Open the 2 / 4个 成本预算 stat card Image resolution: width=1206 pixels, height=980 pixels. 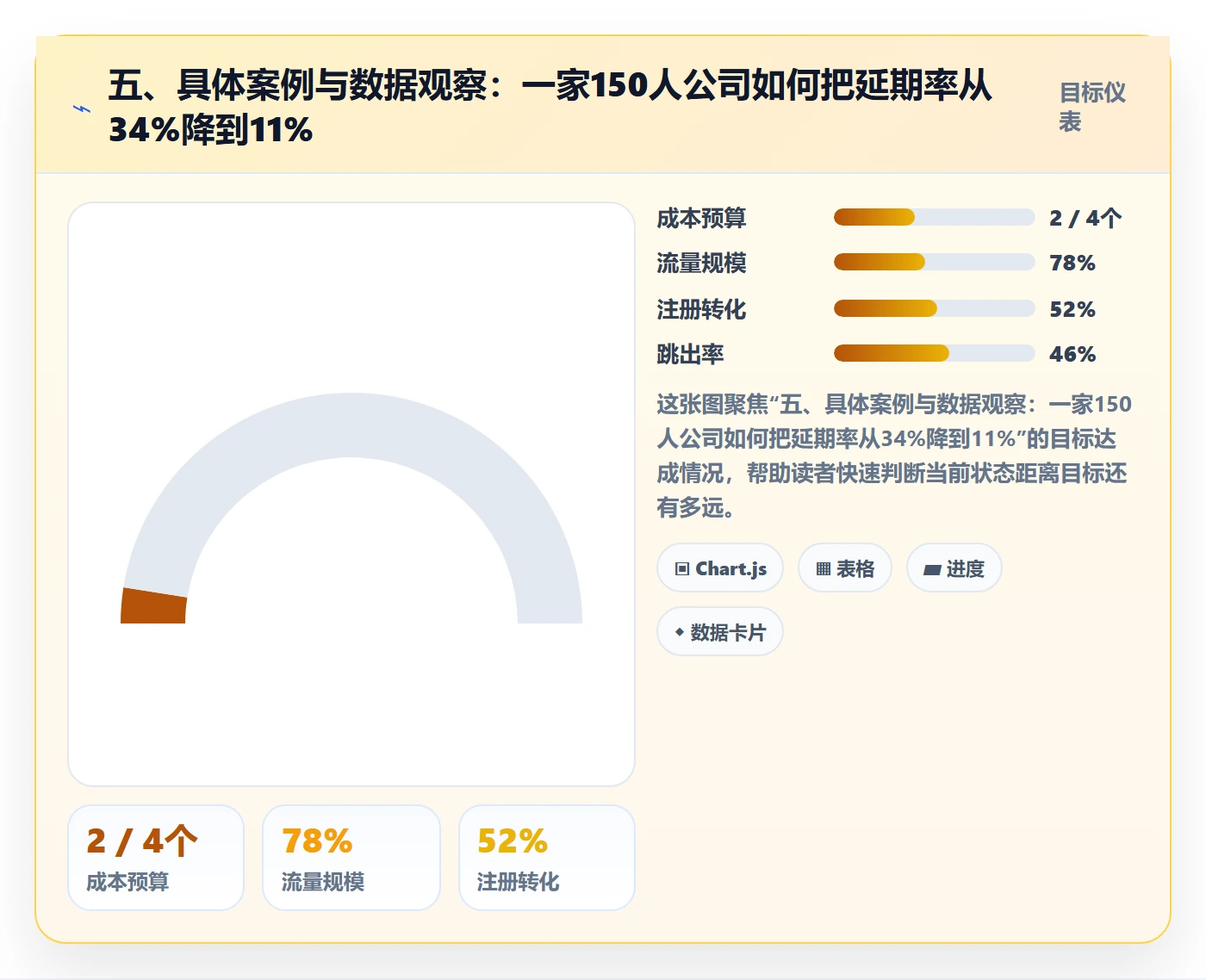[x=156, y=858]
